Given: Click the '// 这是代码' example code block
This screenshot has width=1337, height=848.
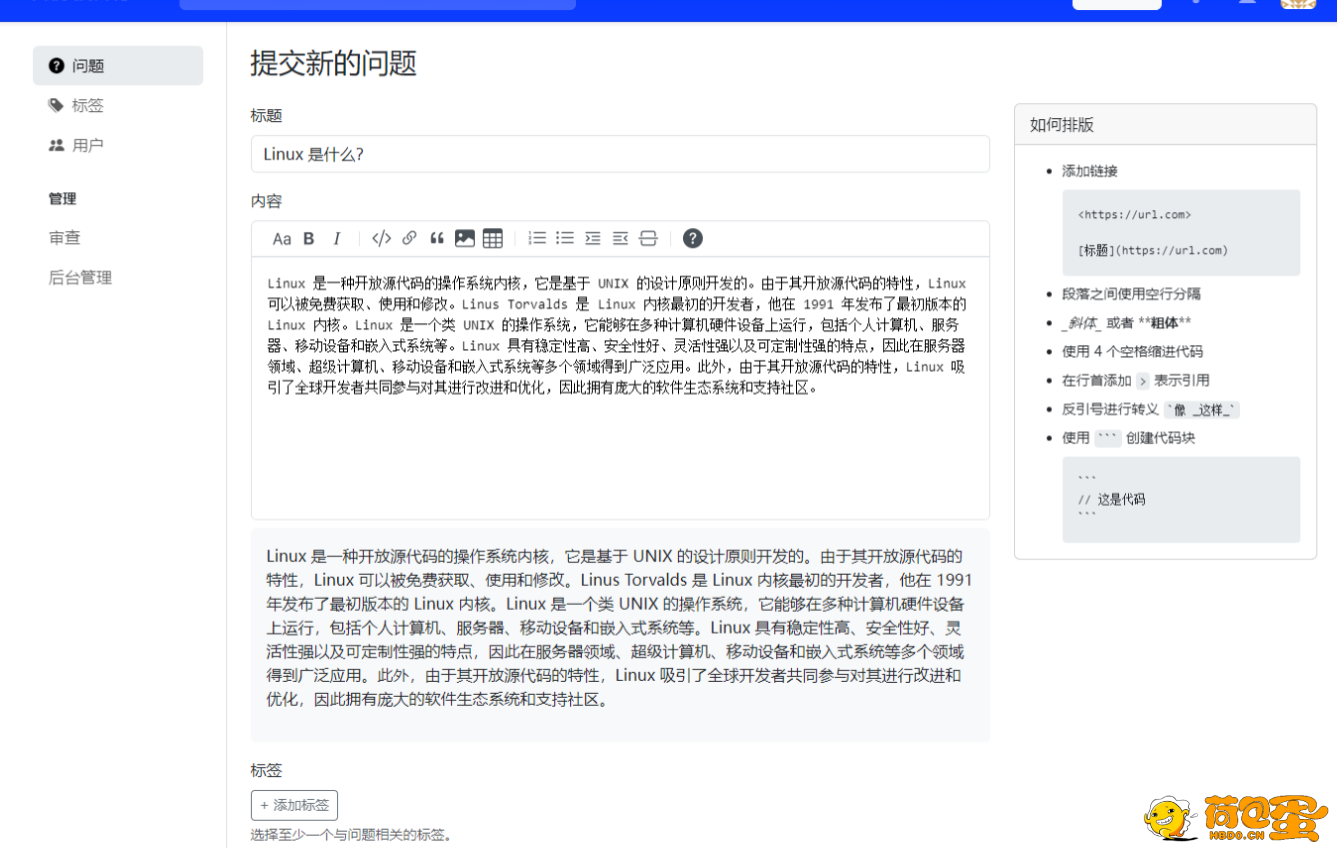Looking at the screenshot, I should (1181, 500).
